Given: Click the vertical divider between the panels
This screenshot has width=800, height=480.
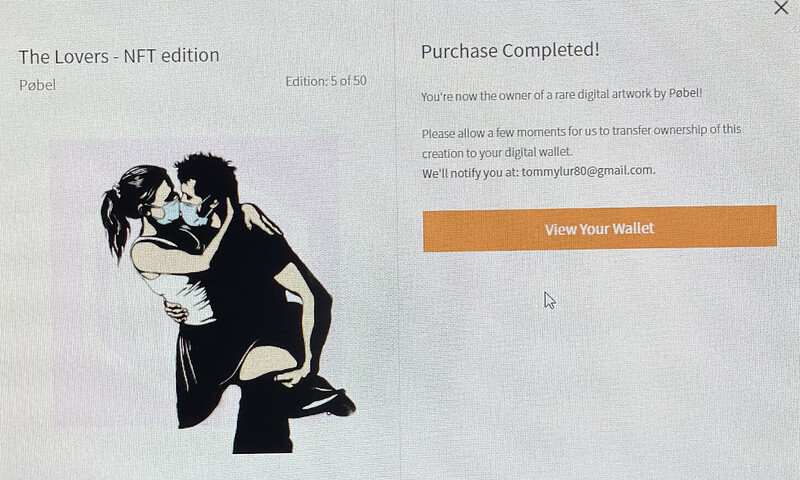Looking at the screenshot, I should (x=397, y=240).
